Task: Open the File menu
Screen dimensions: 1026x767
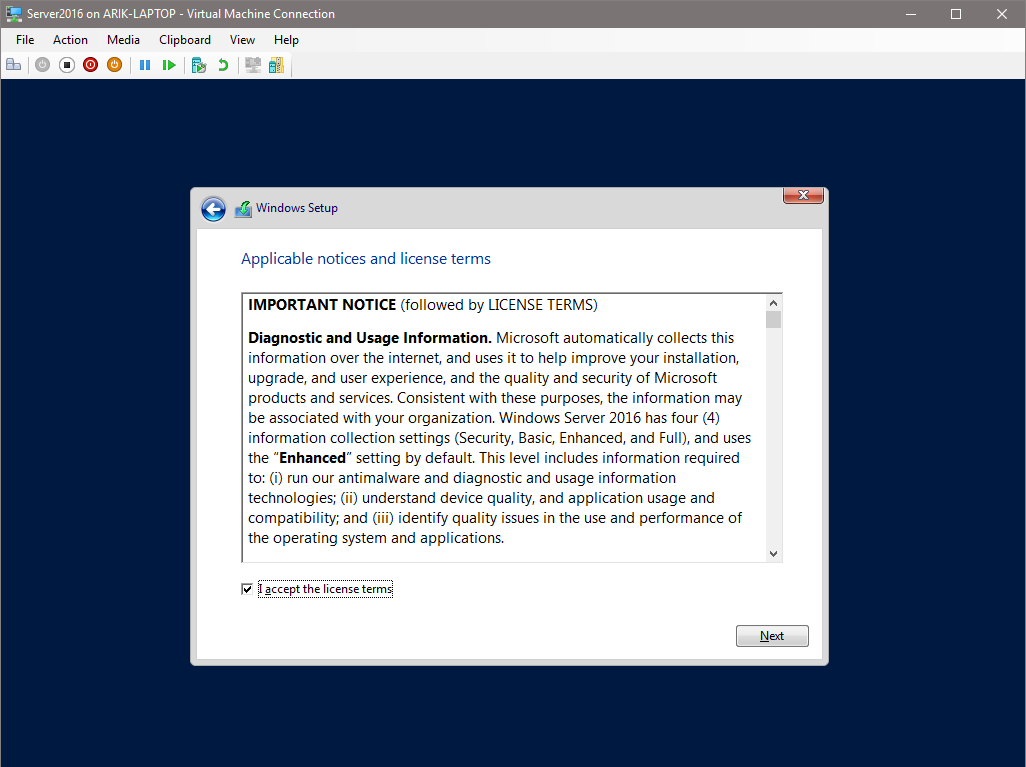Action: [x=25, y=40]
